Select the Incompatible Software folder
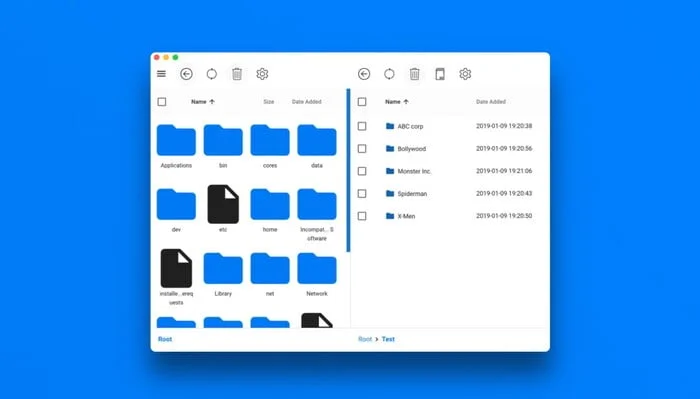This screenshot has height=399, width=700. point(317,204)
